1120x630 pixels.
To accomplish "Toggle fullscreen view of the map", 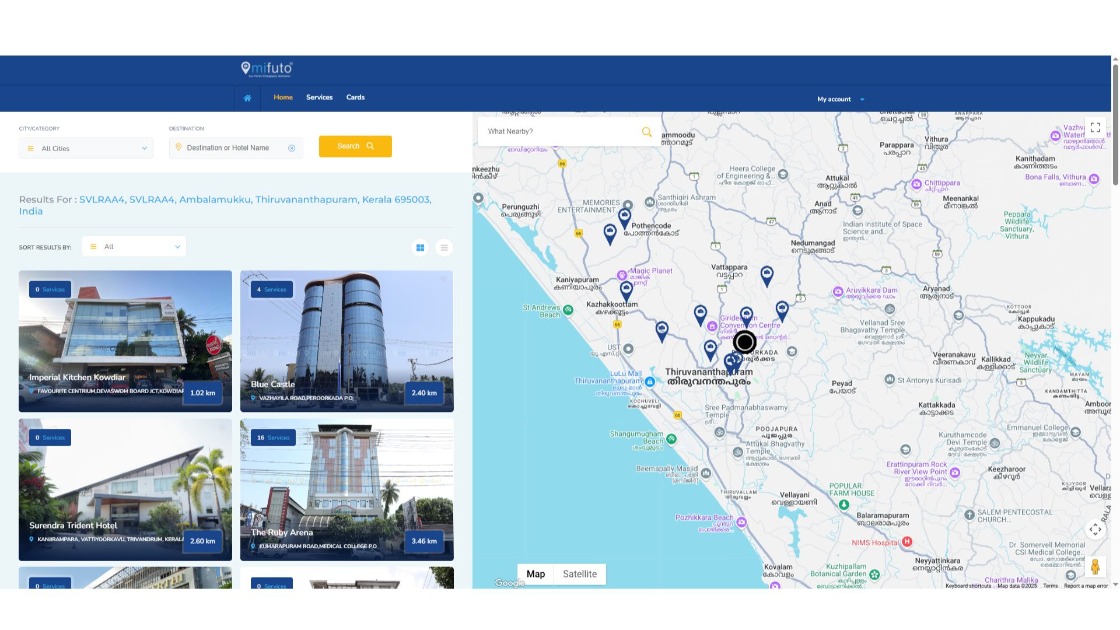I will 1095,128.
